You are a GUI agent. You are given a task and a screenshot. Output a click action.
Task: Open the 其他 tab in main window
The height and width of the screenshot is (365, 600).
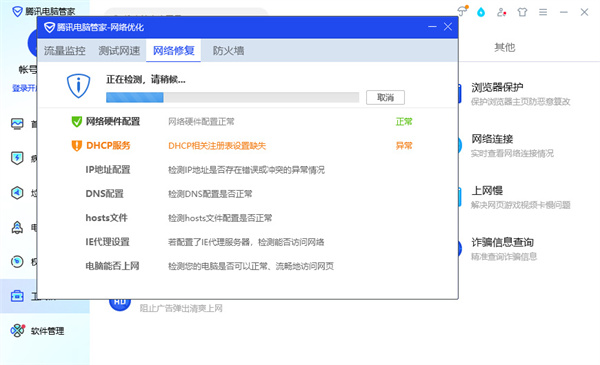pyautogui.click(x=504, y=47)
